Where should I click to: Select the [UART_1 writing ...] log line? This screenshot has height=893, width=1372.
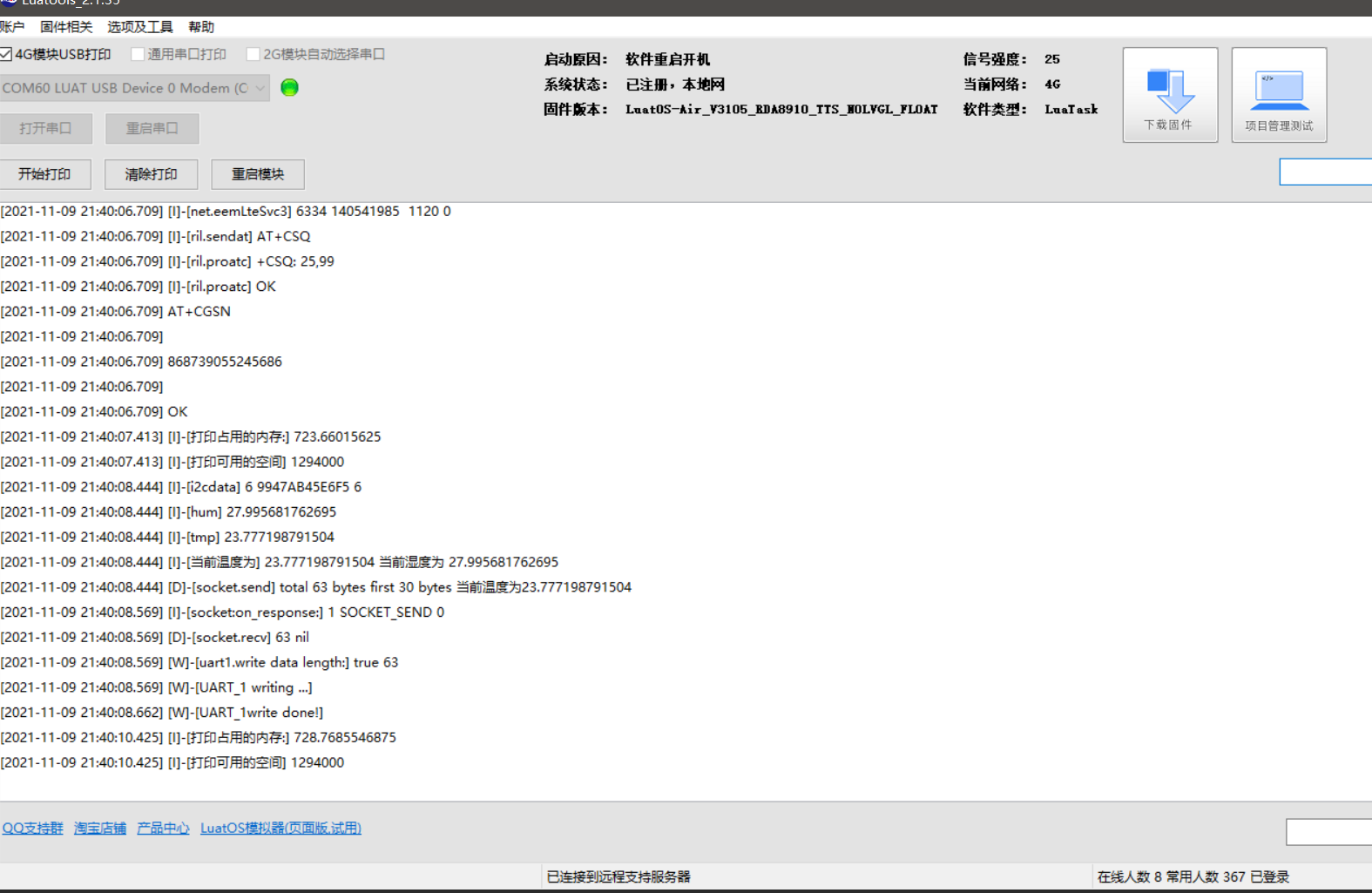pyautogui.click(x=157, y=688)
